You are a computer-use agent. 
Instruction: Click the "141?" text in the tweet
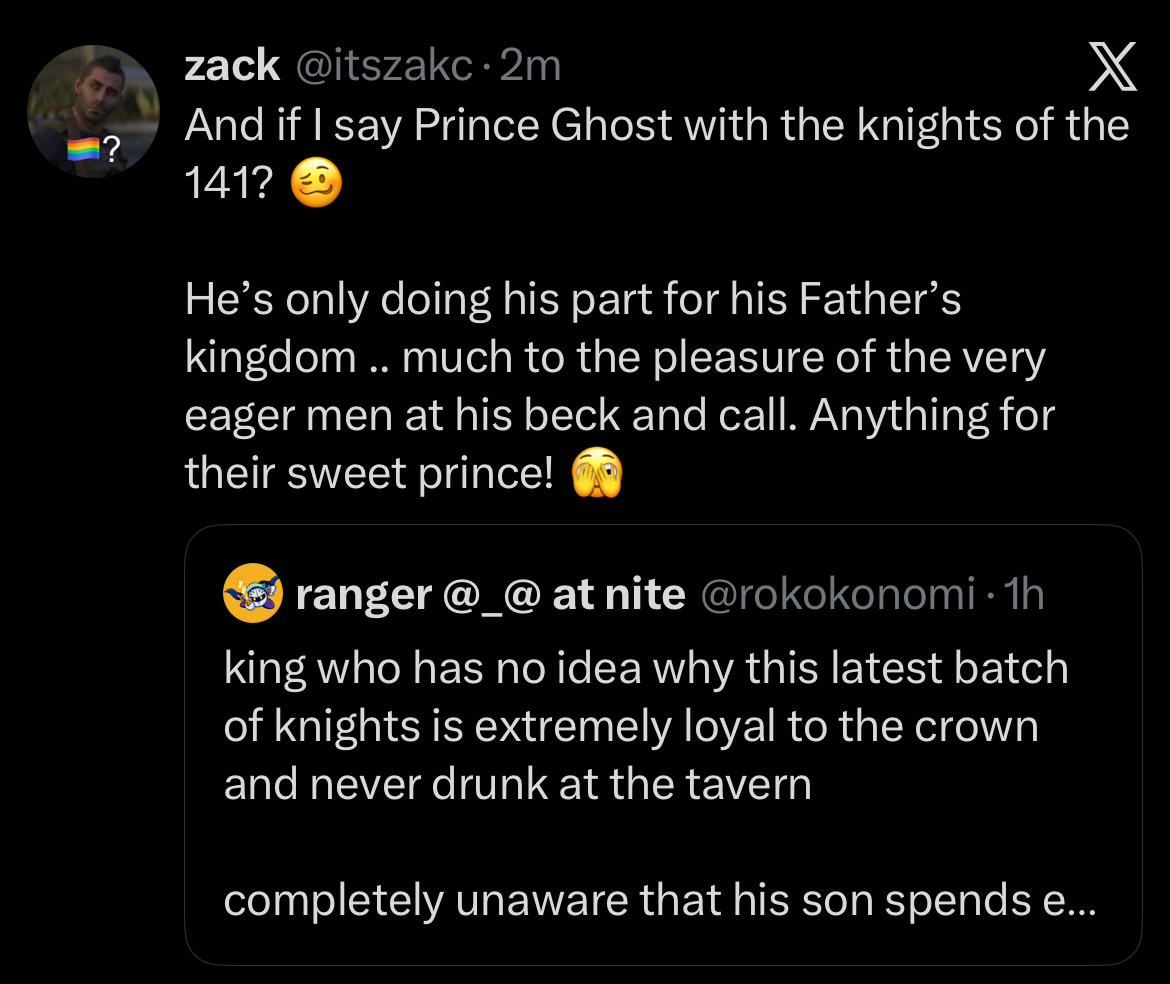point(229,185)
